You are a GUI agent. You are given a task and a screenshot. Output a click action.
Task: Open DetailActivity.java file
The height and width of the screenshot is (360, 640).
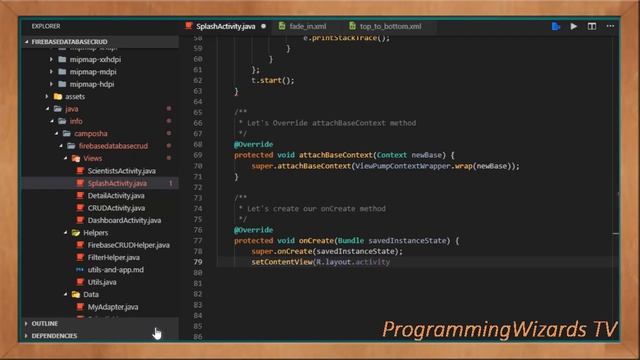point(116,196)
